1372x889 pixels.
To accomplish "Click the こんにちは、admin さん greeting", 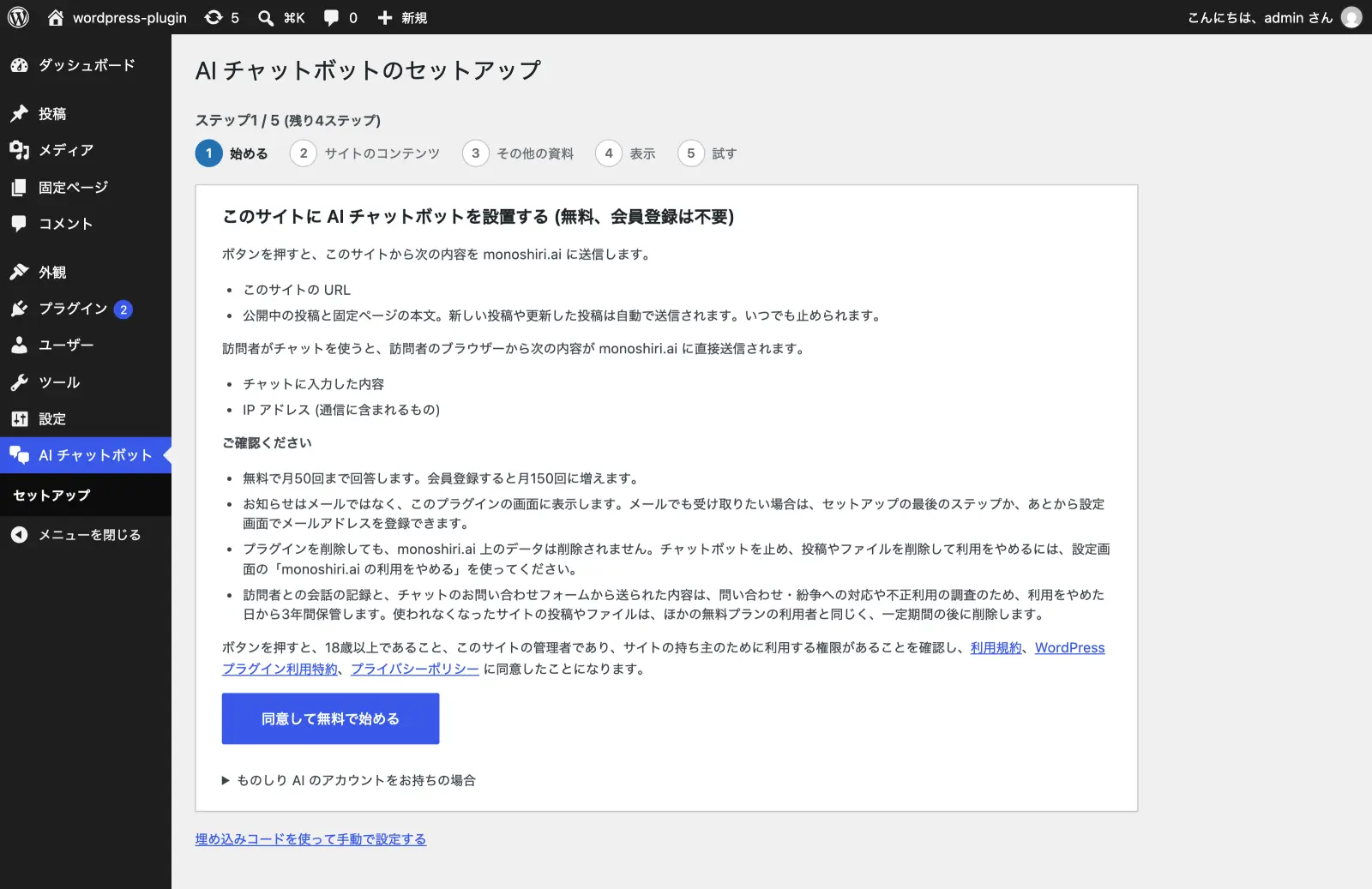I will [1261, 17].
